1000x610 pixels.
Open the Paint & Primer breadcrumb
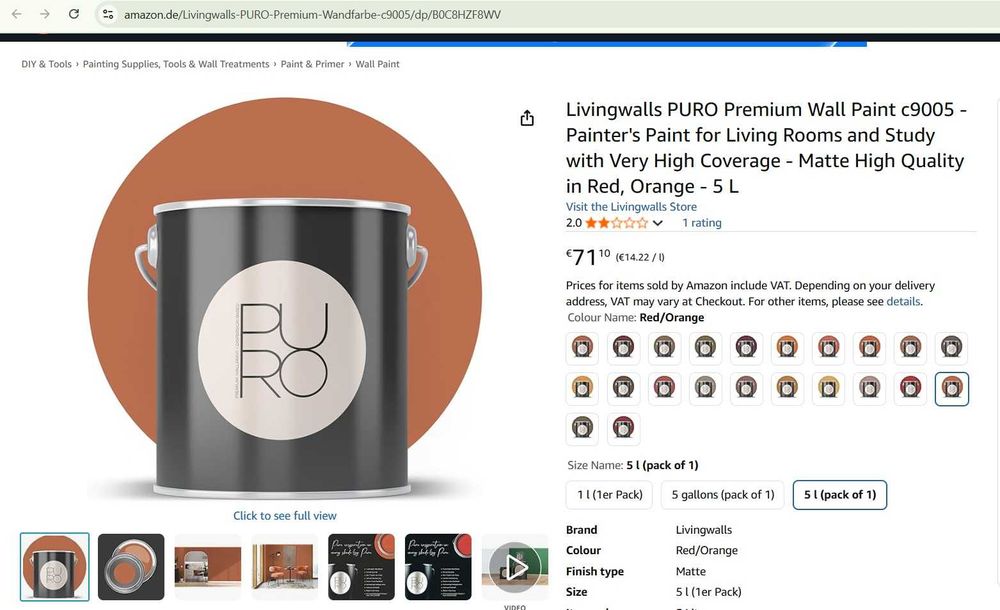(312, 64)
